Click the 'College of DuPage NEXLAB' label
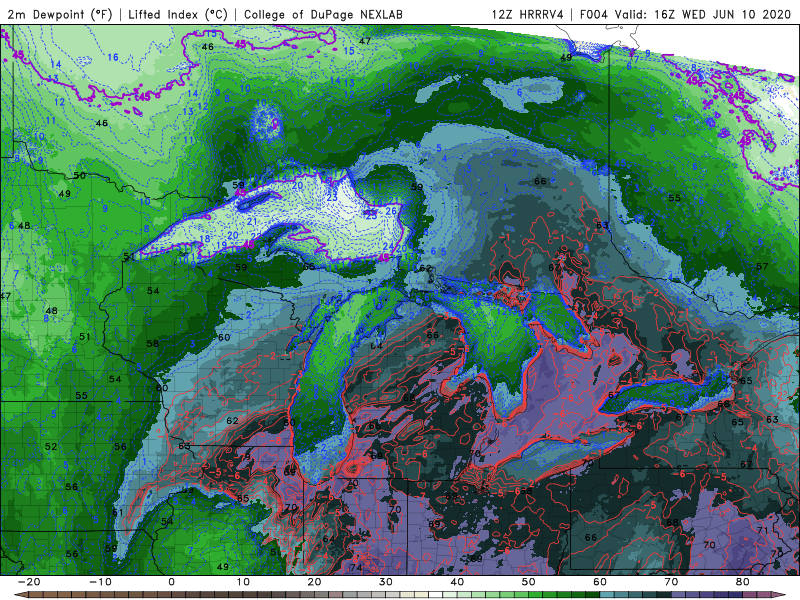The width and height of the screenshot is (800, 600). pyautogui.click(x=323, y=14)
